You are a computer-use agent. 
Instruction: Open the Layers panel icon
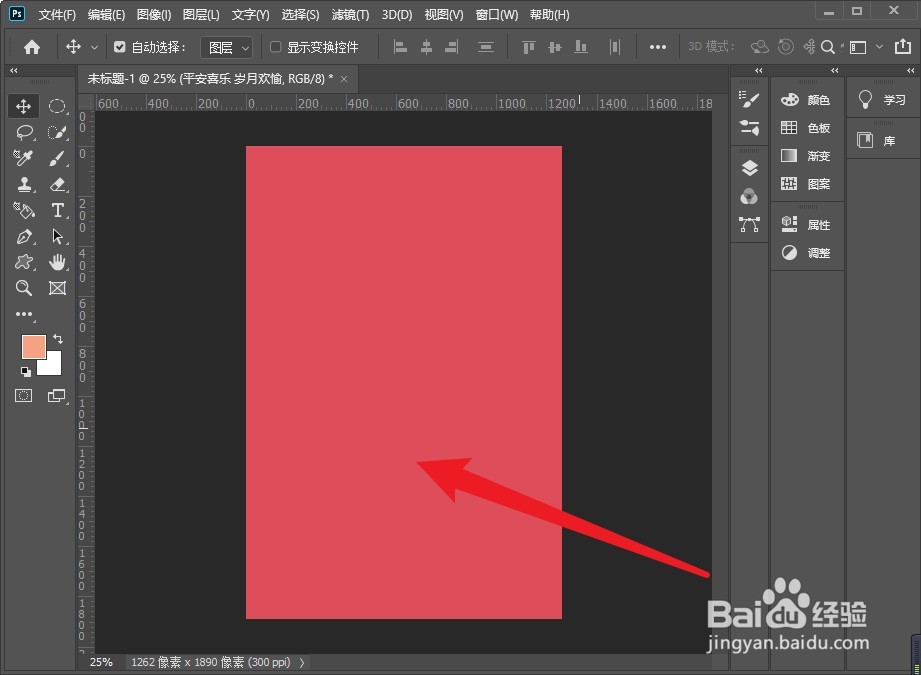[749, 169]
